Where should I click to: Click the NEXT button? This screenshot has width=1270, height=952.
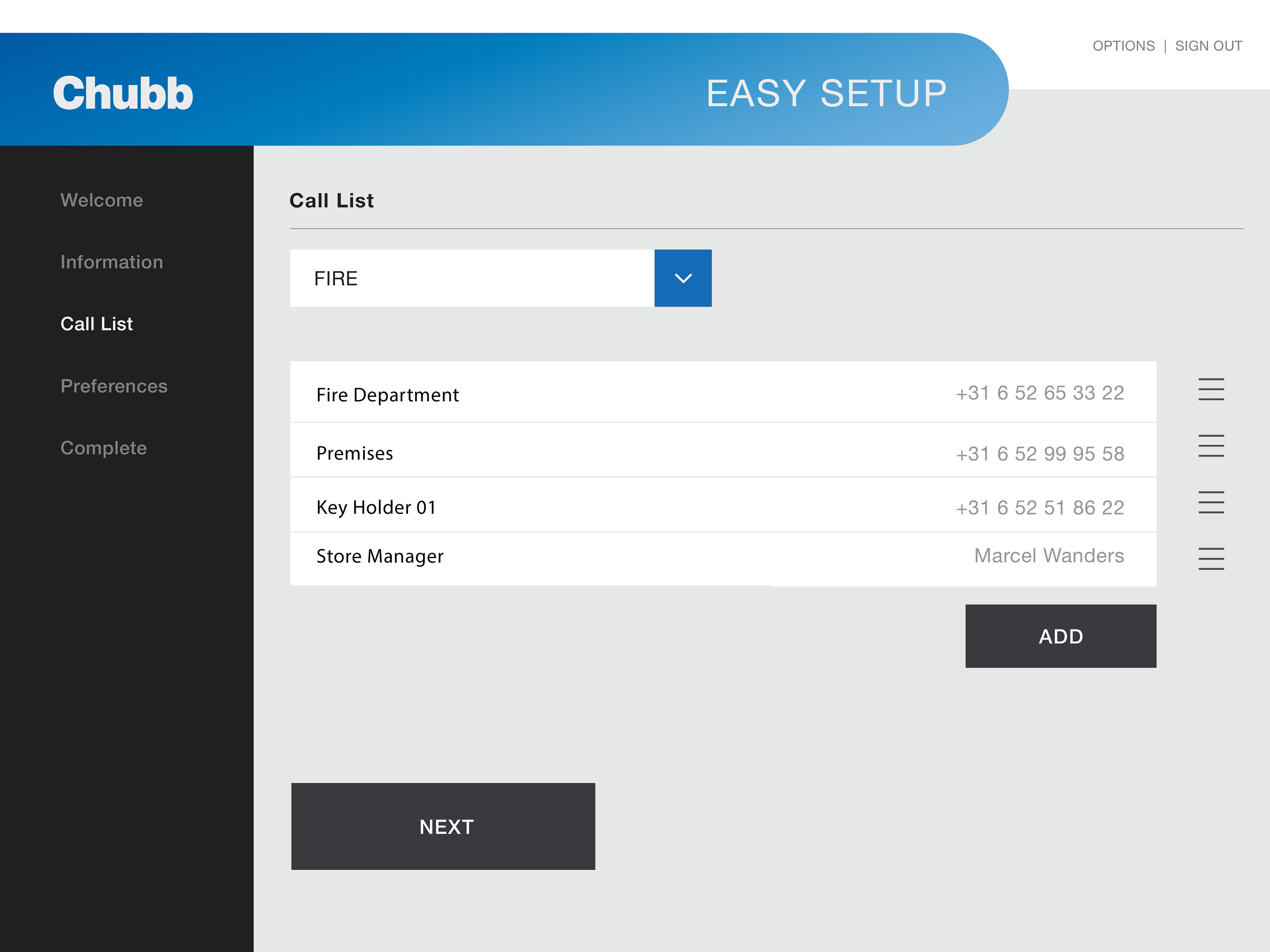(x=443, y=826)
